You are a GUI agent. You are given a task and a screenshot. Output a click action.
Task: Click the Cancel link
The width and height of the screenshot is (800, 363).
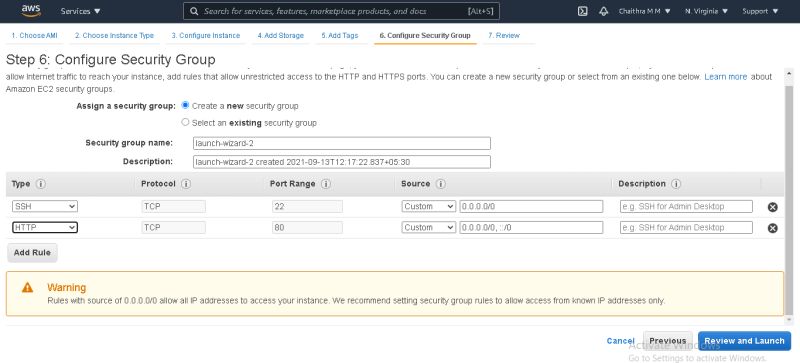point(620,341)
